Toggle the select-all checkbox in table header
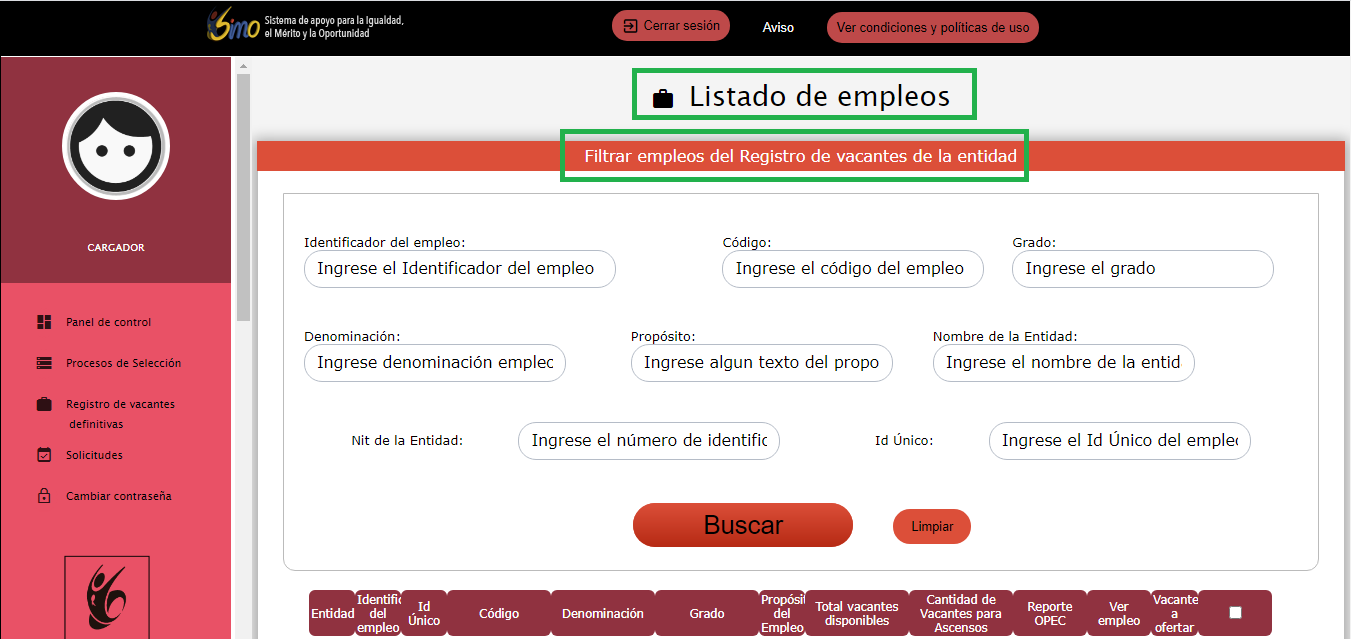Screen dimensions: 1351x639 coord(1235,613)
